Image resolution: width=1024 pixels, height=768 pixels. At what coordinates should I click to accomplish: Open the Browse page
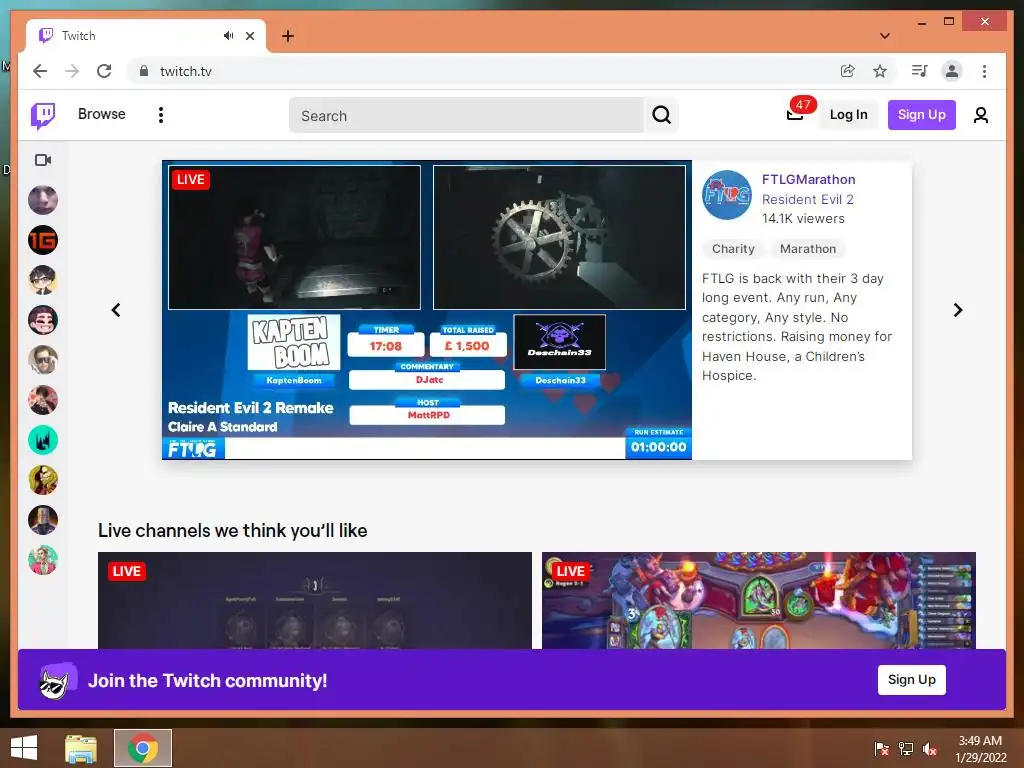click(101, 114)
